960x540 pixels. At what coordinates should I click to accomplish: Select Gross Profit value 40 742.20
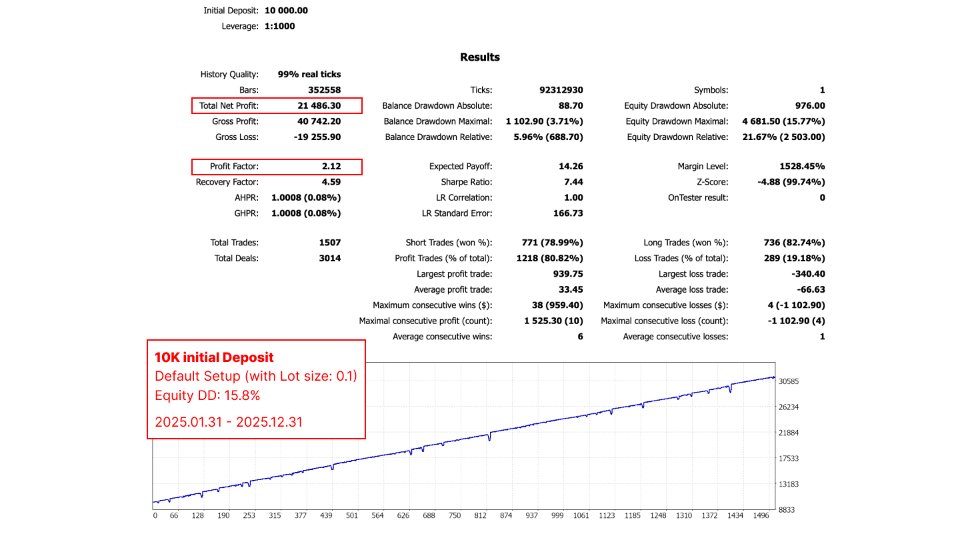(319, 121)
